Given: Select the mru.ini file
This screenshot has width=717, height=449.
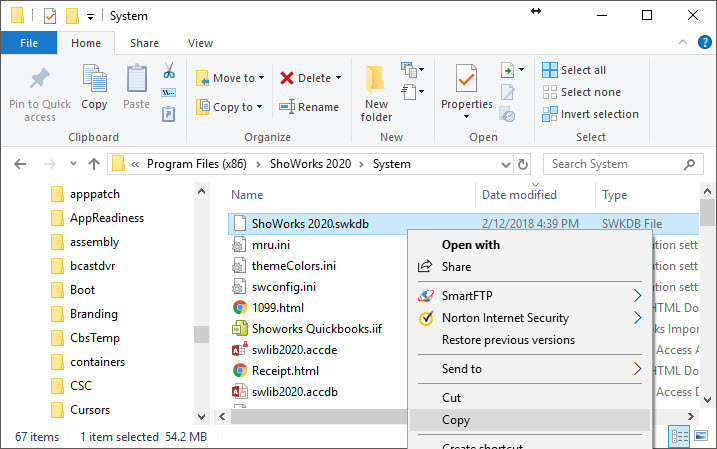Looking at the screenshot, I should tap(271, 245).
